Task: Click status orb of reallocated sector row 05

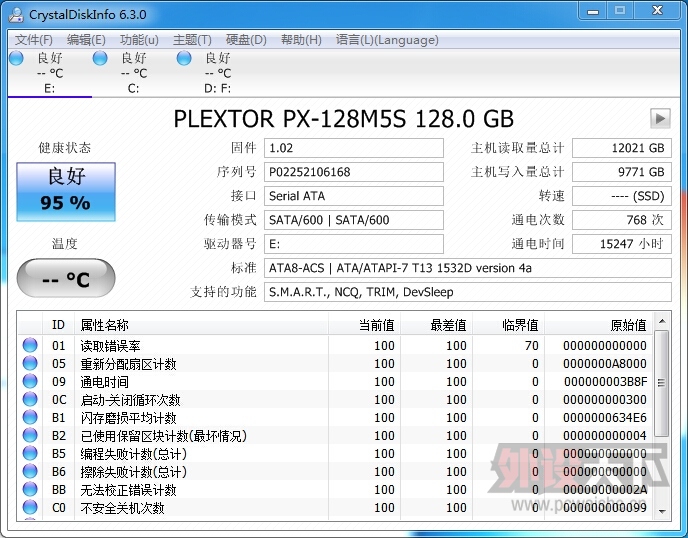Action: [30, 364]
